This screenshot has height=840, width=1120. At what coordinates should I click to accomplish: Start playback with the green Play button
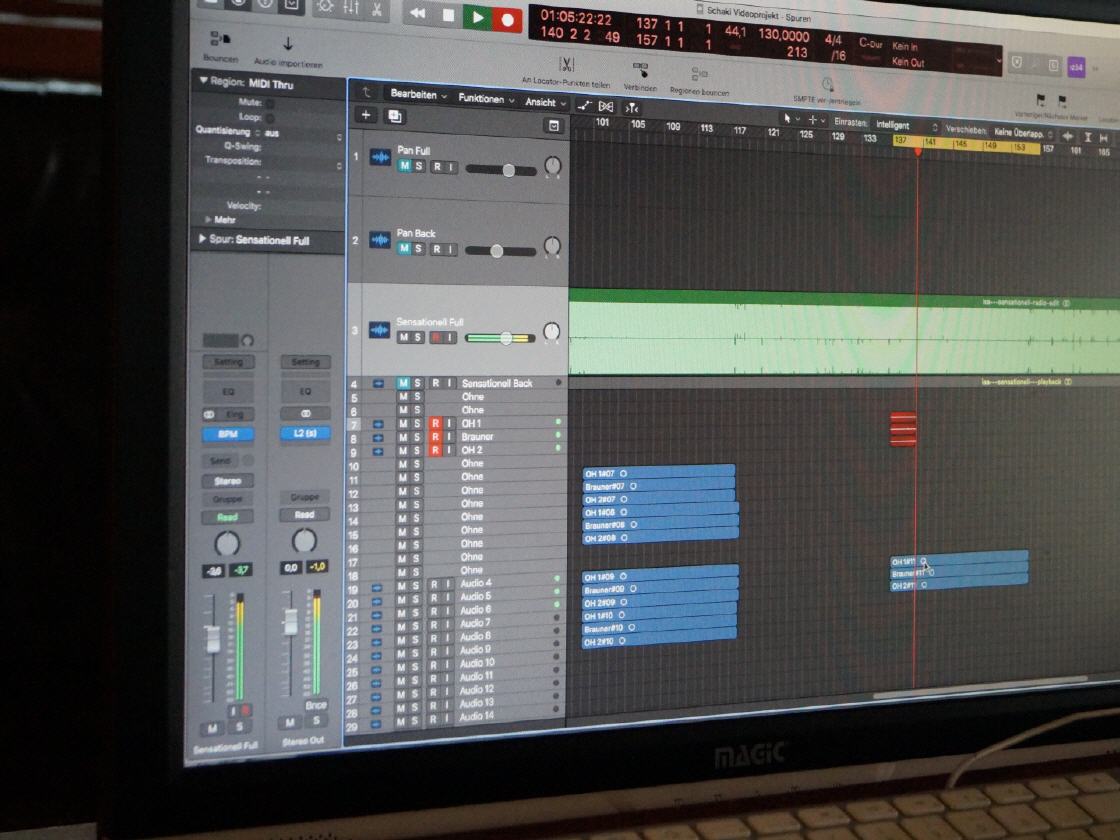(477, 16)
